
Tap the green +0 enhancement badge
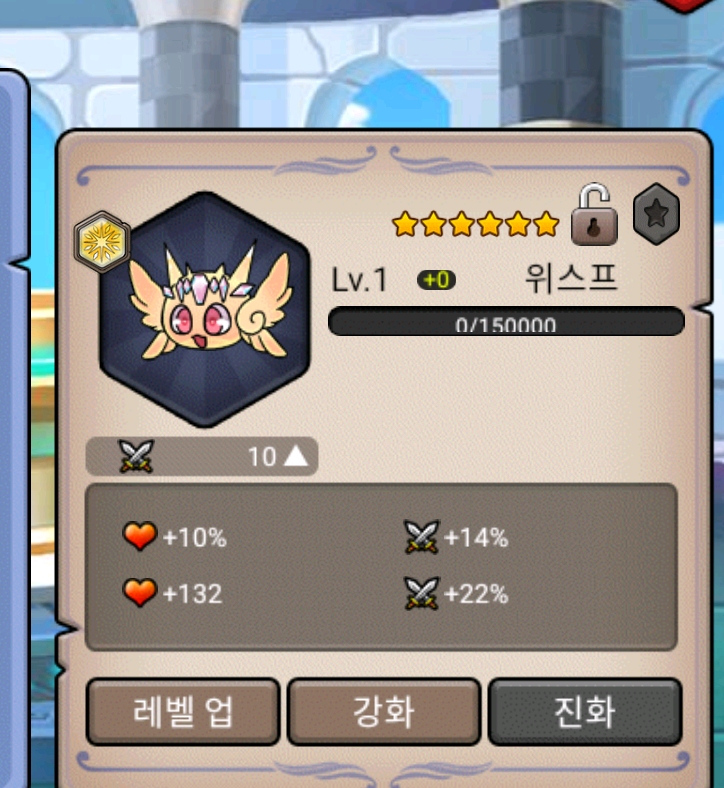tap(436, 280)
